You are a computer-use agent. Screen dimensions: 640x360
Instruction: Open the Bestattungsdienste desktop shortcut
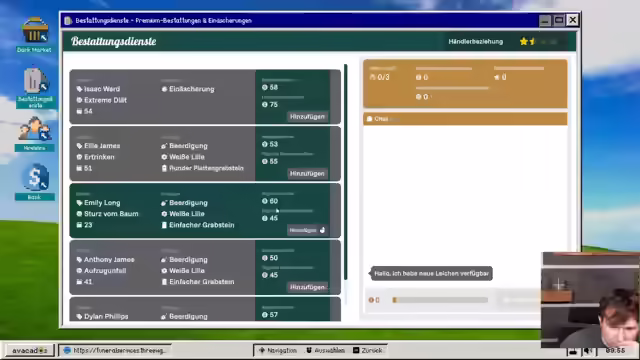[x=35, y=88]
